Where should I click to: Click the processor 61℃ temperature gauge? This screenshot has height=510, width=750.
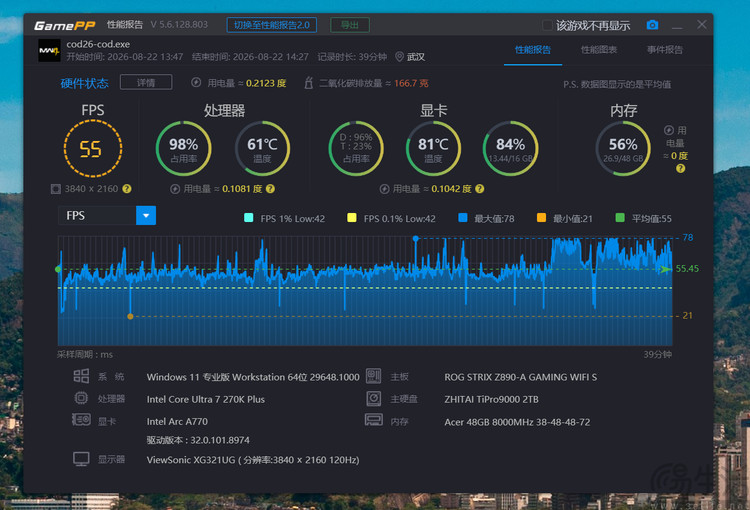tap(262, 148)
